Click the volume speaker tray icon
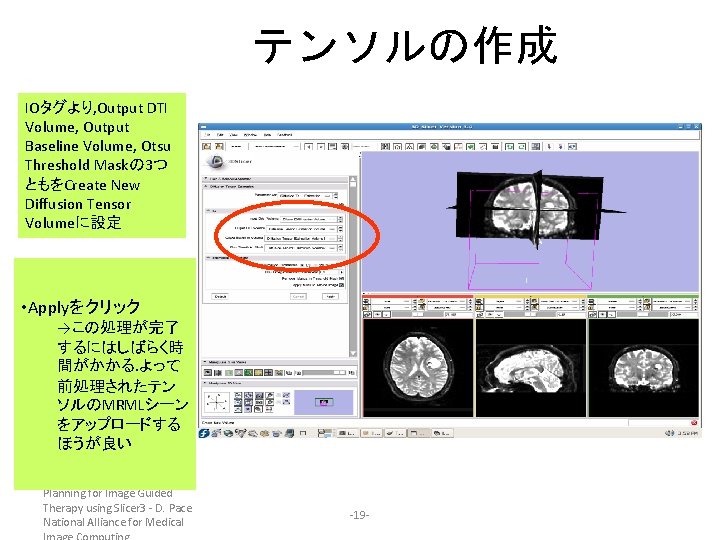This screenshot has height=540, width=720. tap(670, 433)
